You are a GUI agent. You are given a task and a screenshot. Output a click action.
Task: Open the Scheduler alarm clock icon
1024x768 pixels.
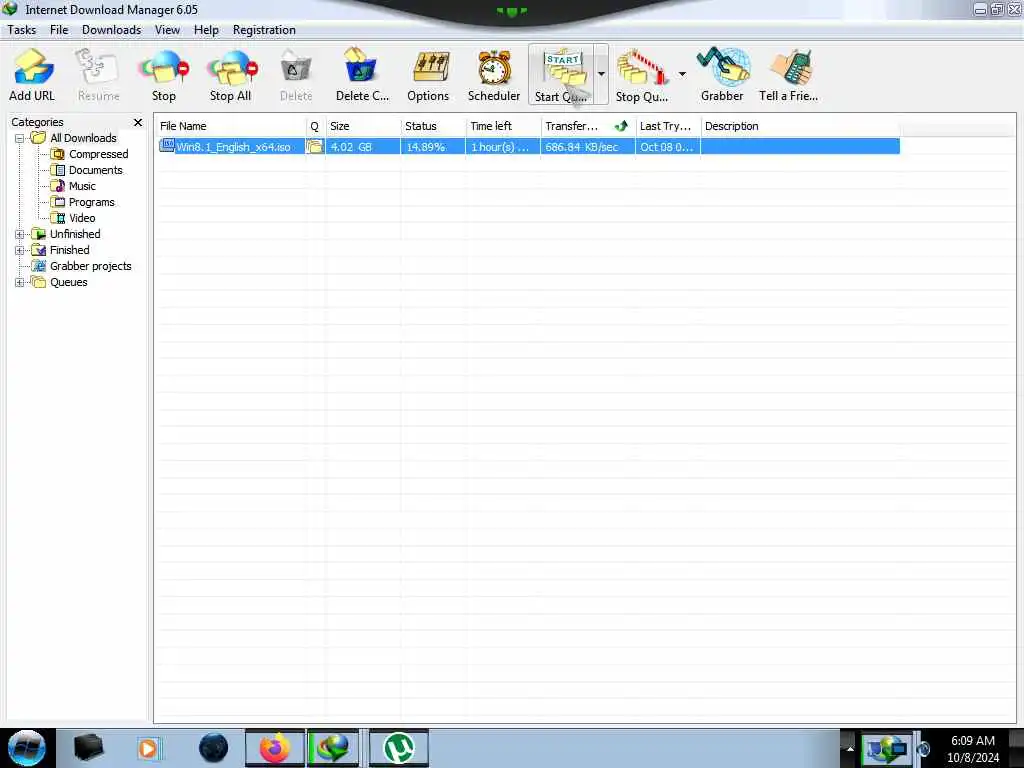pyautogui.click(x=494, y=74)
